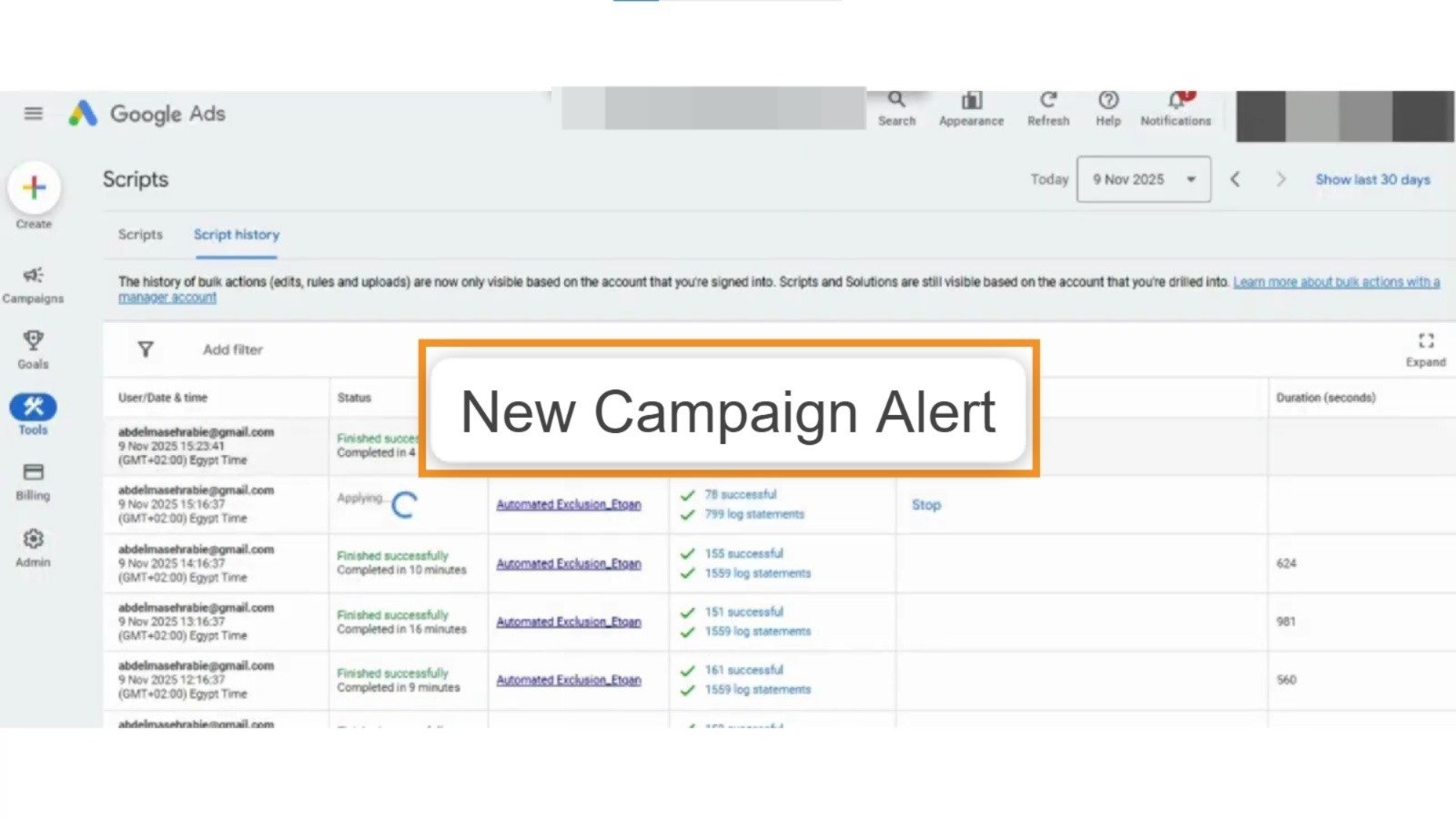Open the Automated Exclusion_Etoan script link

point(569,504)
